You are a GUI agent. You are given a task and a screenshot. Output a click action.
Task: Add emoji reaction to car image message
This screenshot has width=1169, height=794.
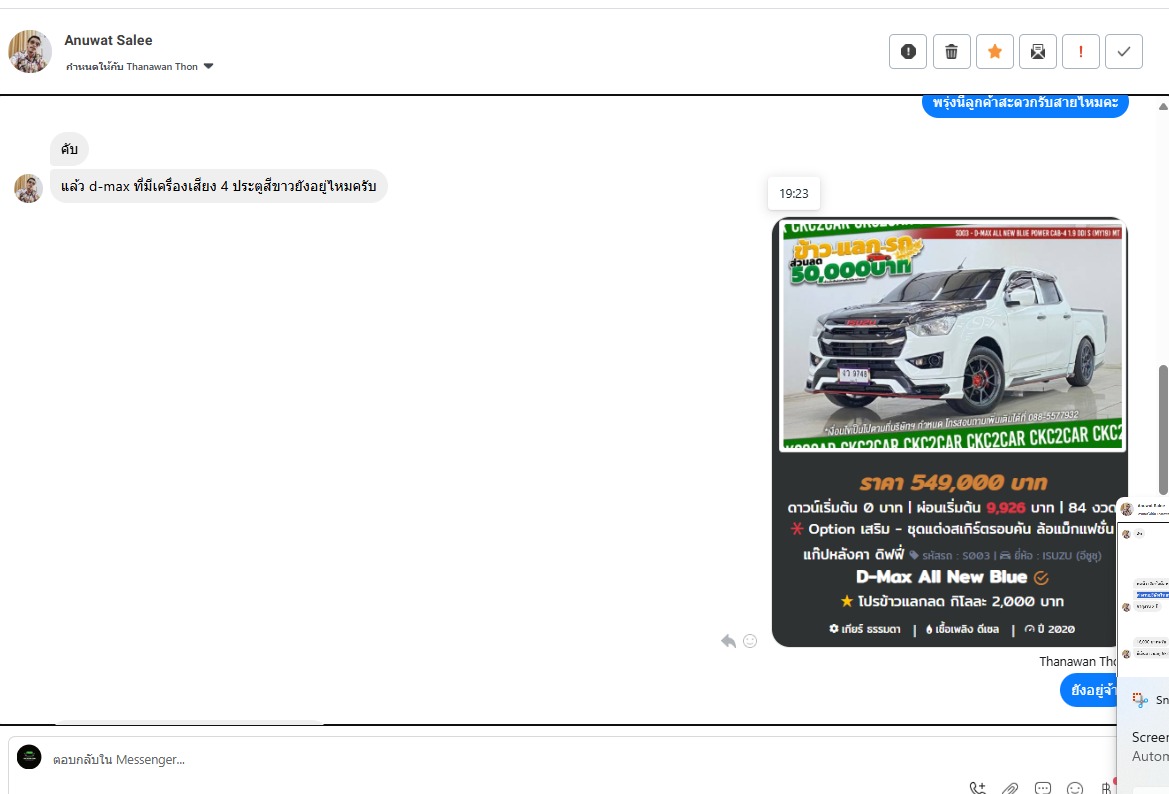click(749, 641)
